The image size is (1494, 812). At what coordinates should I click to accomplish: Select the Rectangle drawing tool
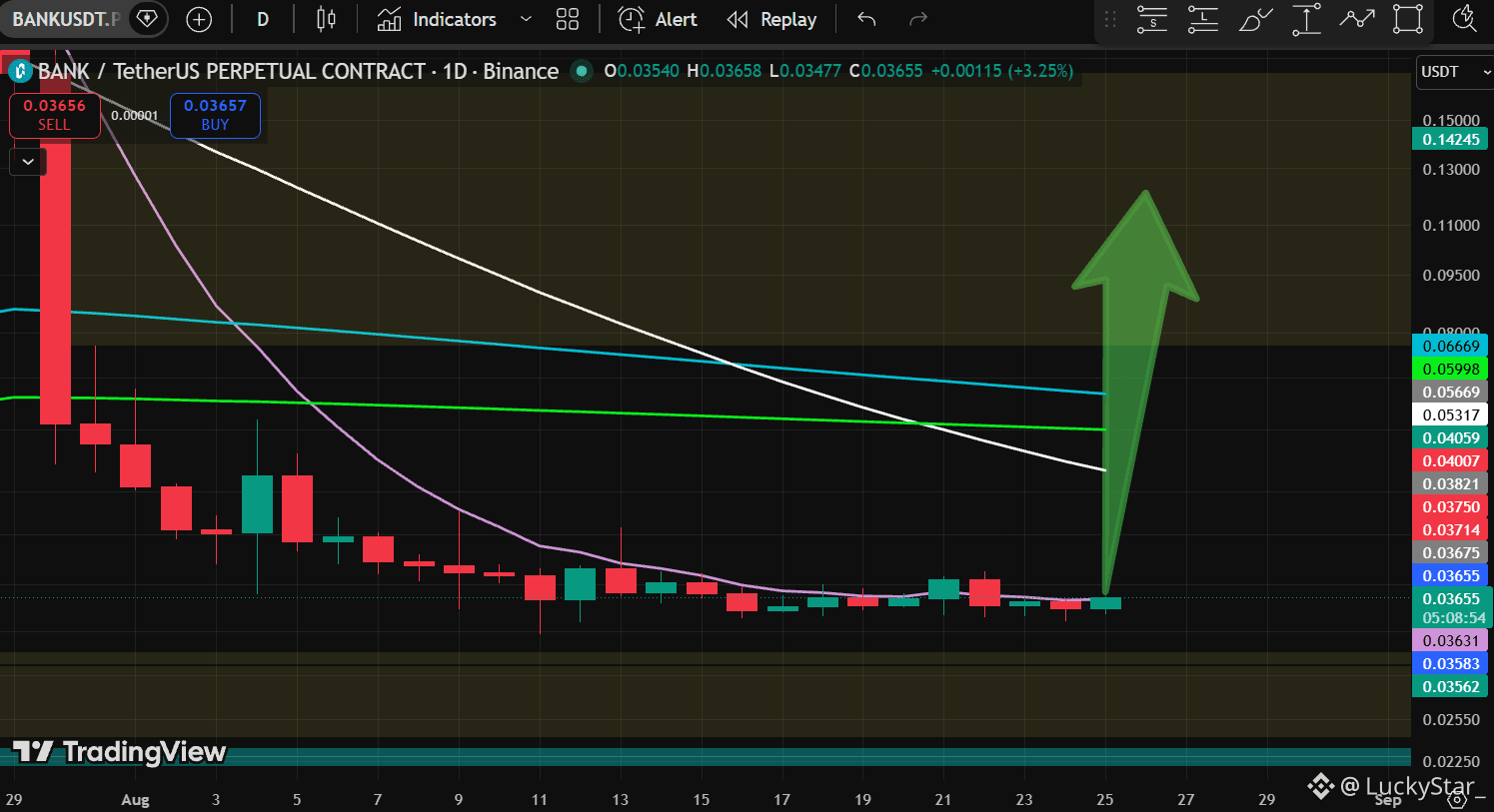(x=1408, y=19)
